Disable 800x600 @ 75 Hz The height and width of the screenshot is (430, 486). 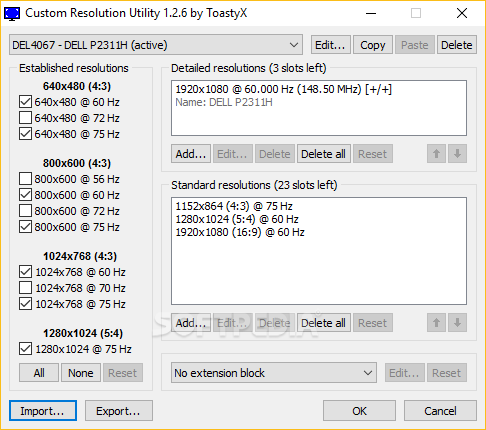(x=25, y=227)
